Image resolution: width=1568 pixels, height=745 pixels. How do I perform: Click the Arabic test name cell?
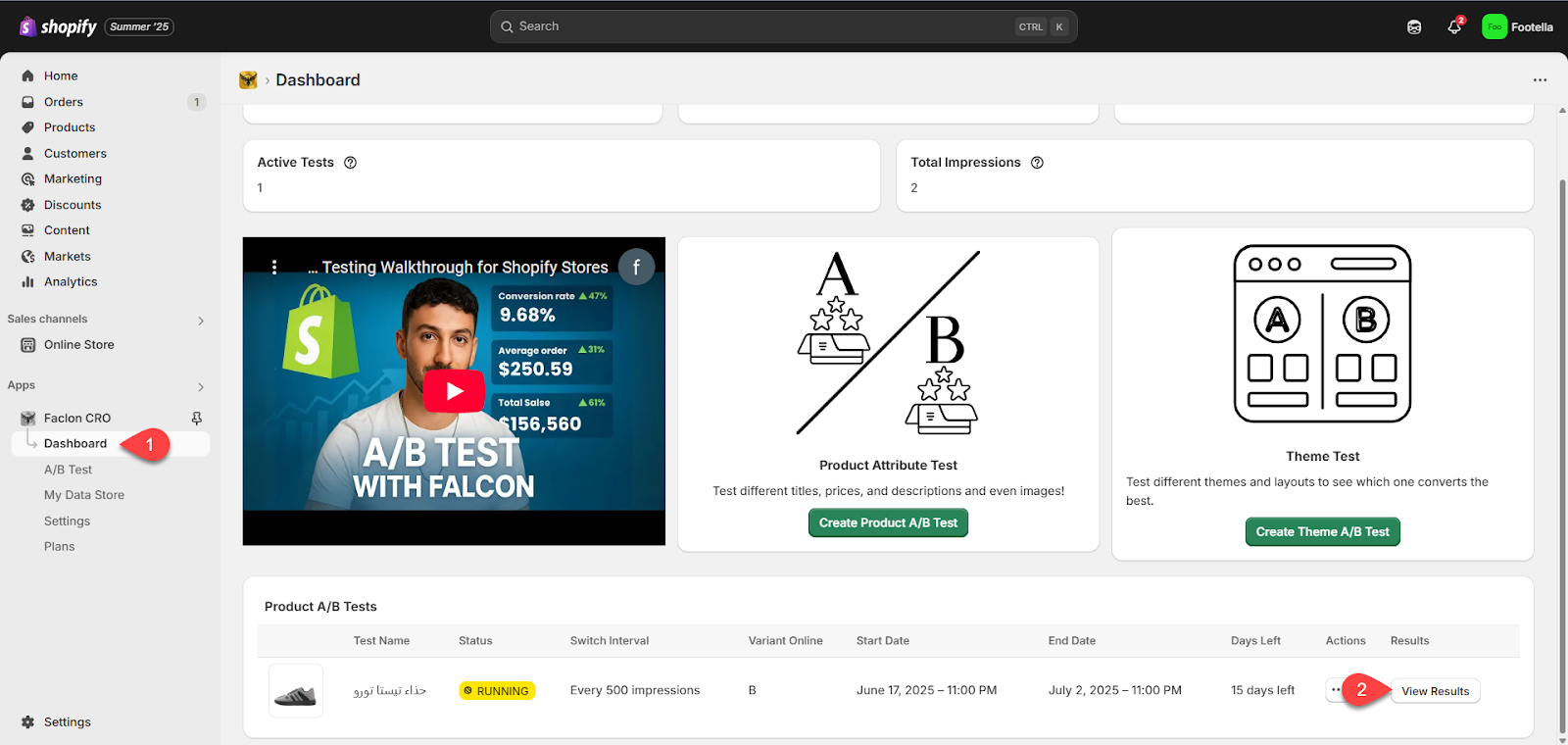[390, 691]
